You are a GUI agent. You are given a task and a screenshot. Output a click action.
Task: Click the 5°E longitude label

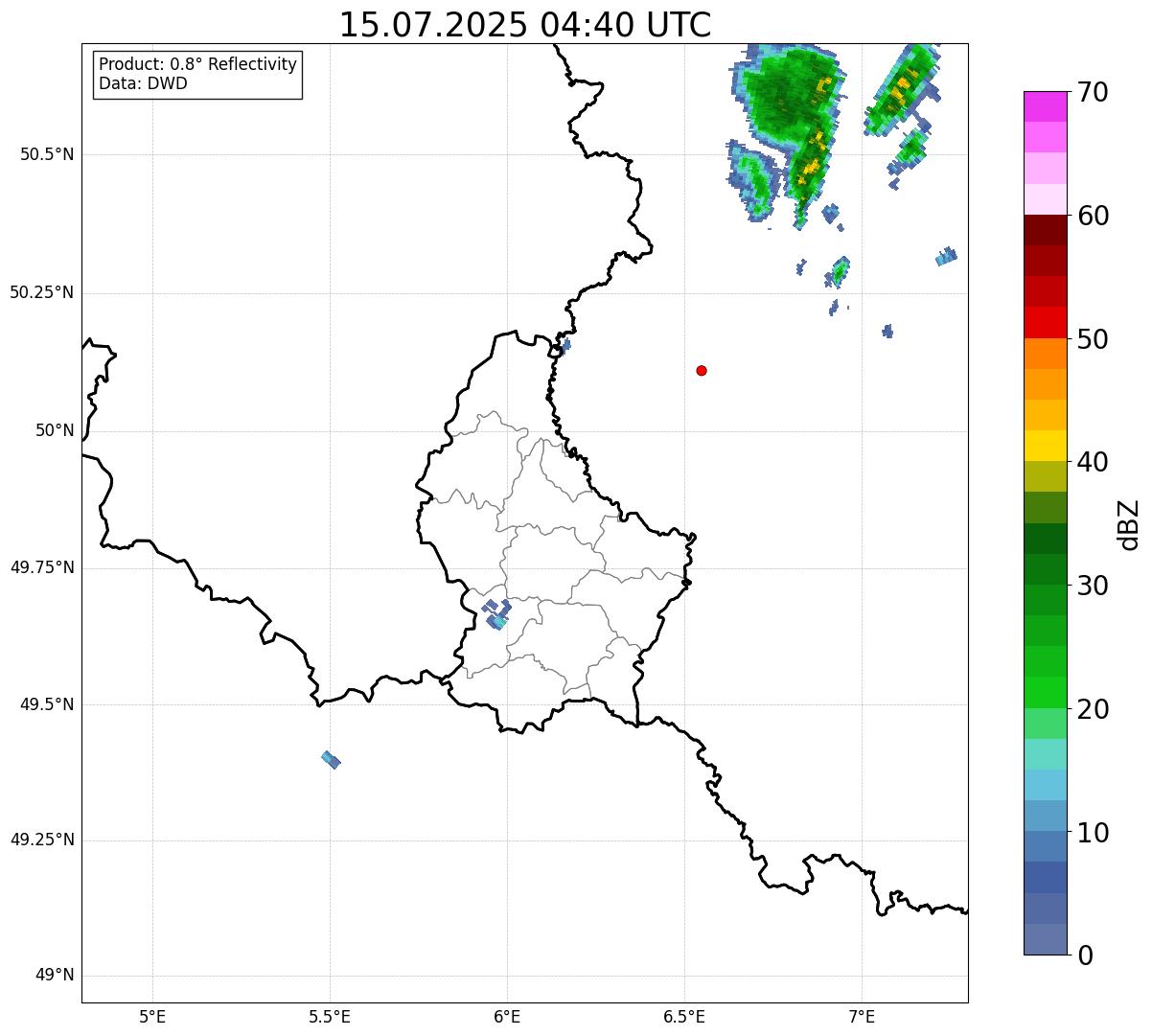tap(152, 1017)
